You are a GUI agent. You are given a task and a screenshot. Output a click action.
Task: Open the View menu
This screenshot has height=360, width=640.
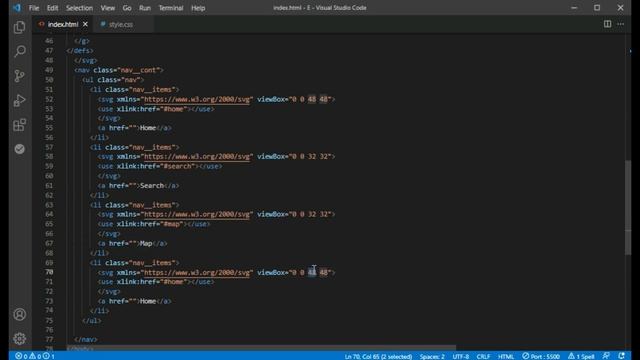click(108, 8)
